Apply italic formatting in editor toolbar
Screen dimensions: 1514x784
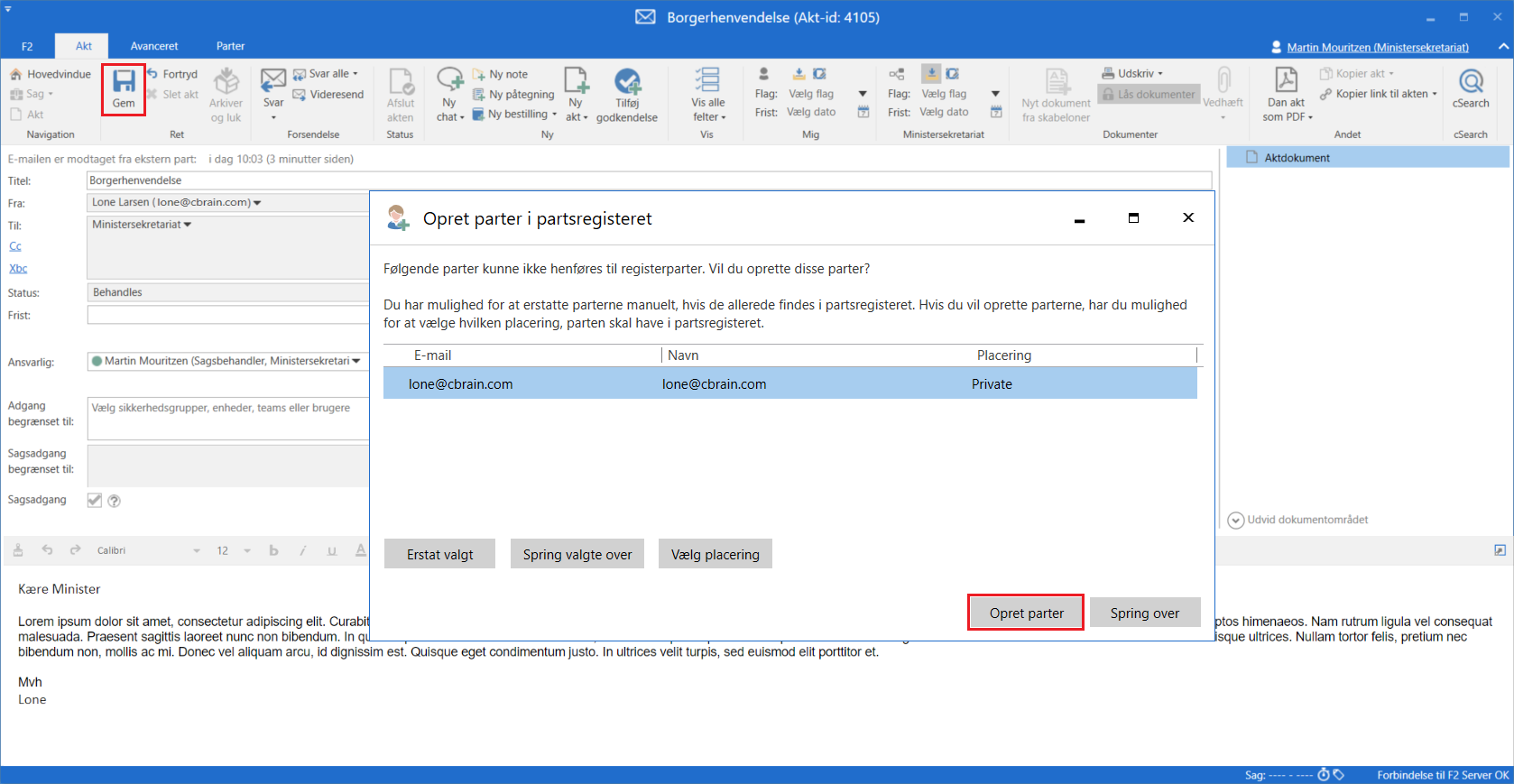(x=303, y=550)
